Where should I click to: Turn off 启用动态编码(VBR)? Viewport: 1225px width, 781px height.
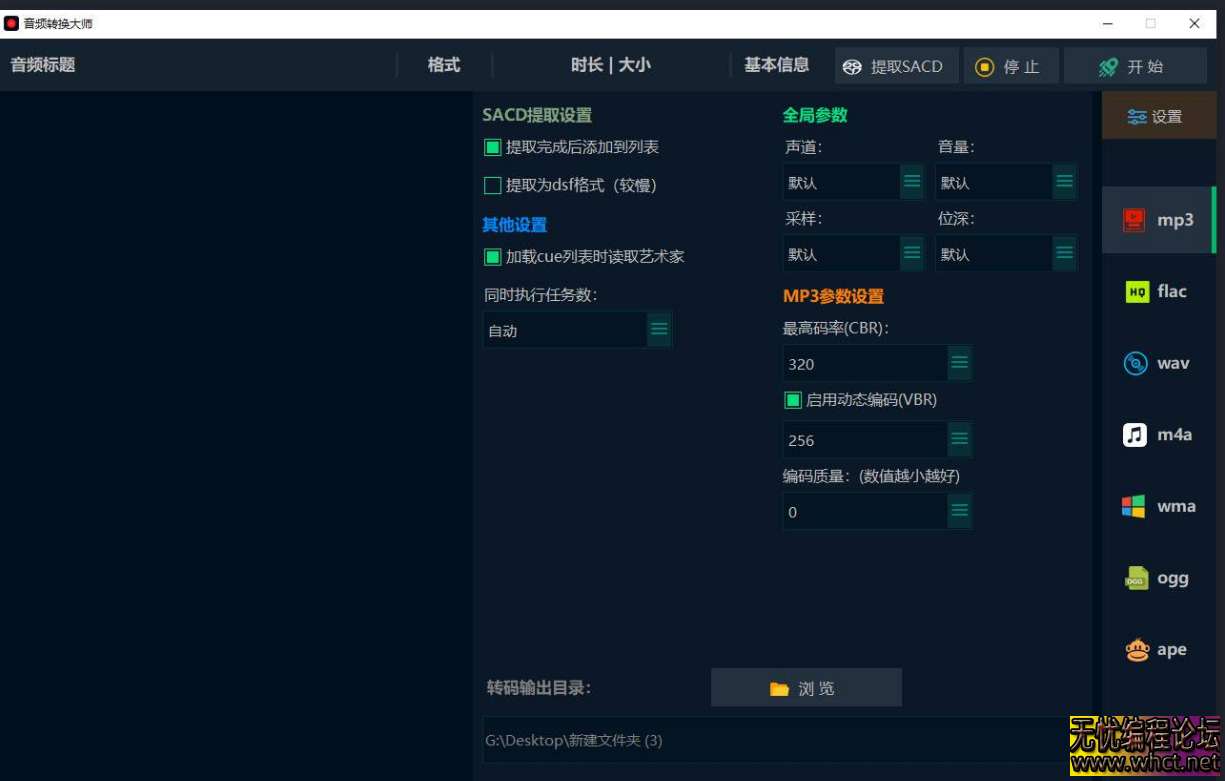[792, 399]
